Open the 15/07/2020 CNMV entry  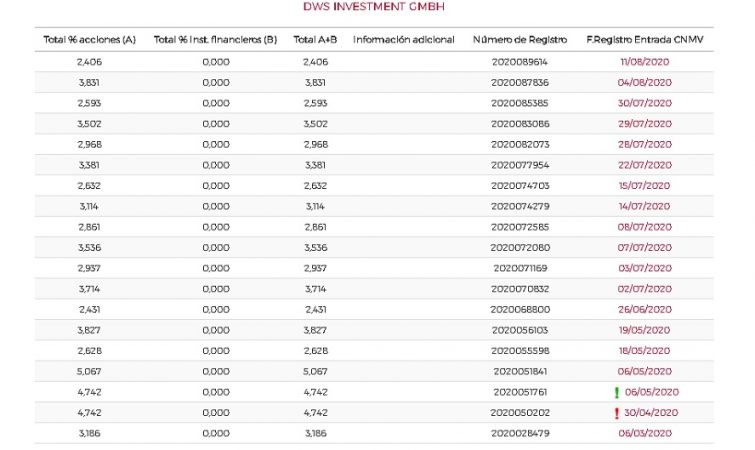point(643,185)
